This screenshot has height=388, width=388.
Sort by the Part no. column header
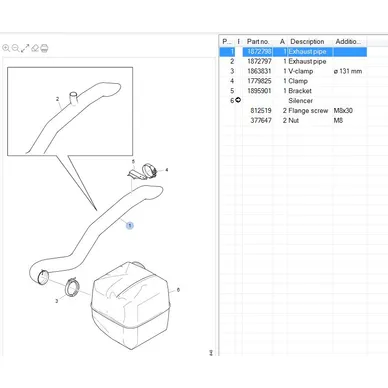click(258, 42)
